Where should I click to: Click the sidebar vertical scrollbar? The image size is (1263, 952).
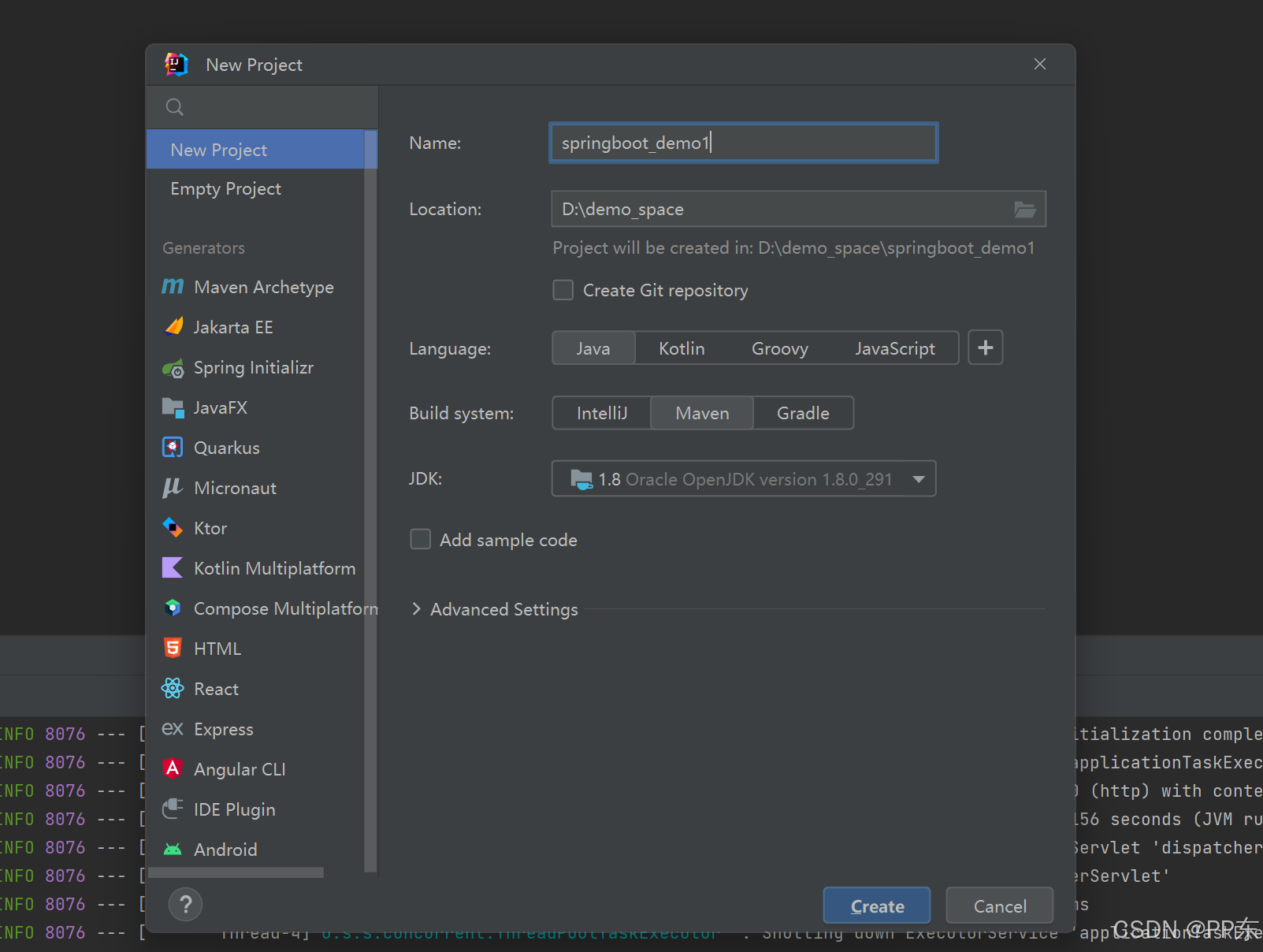[x=370, y=501]
